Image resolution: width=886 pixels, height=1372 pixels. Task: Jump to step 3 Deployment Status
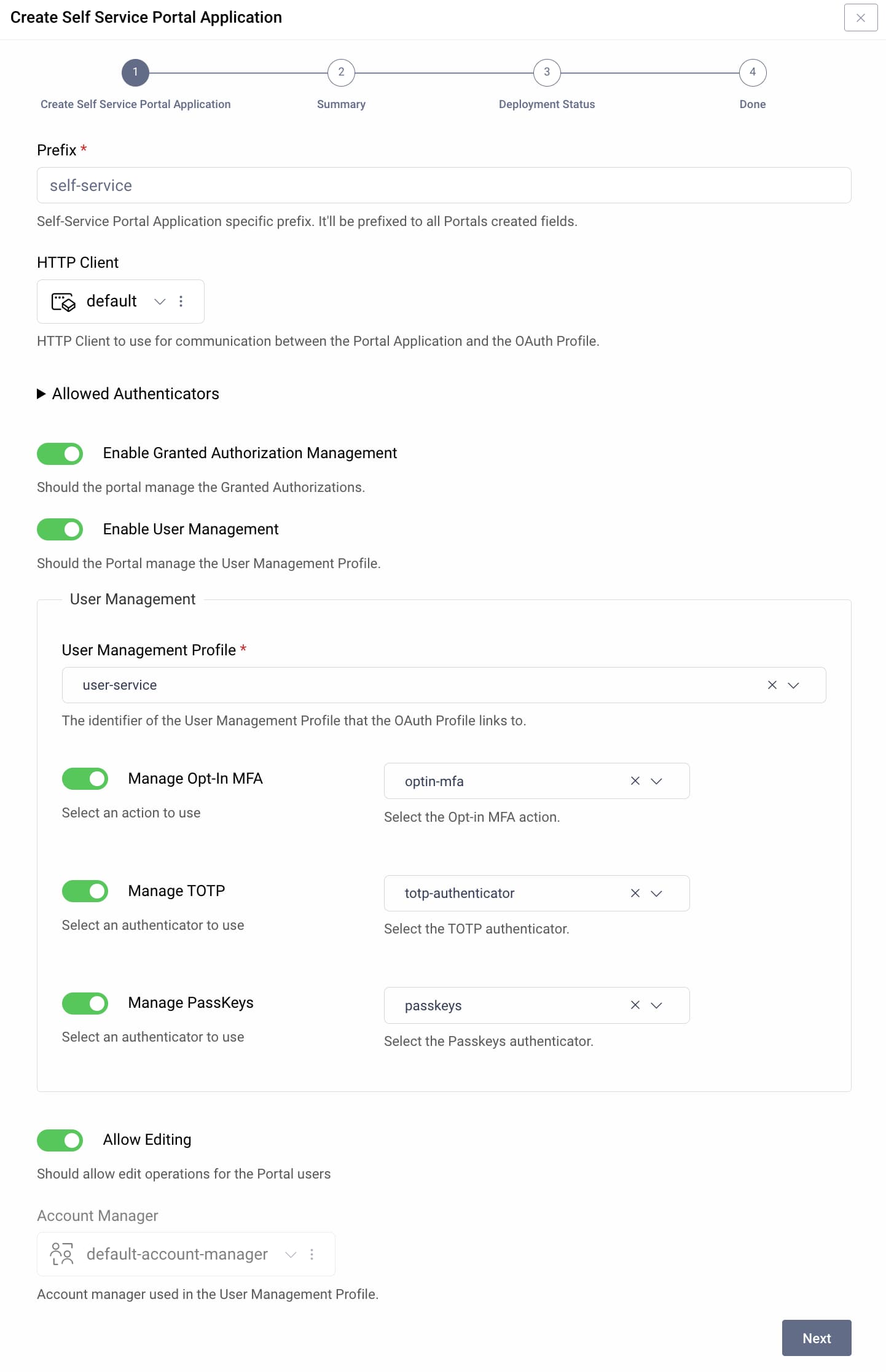[546, 72]
